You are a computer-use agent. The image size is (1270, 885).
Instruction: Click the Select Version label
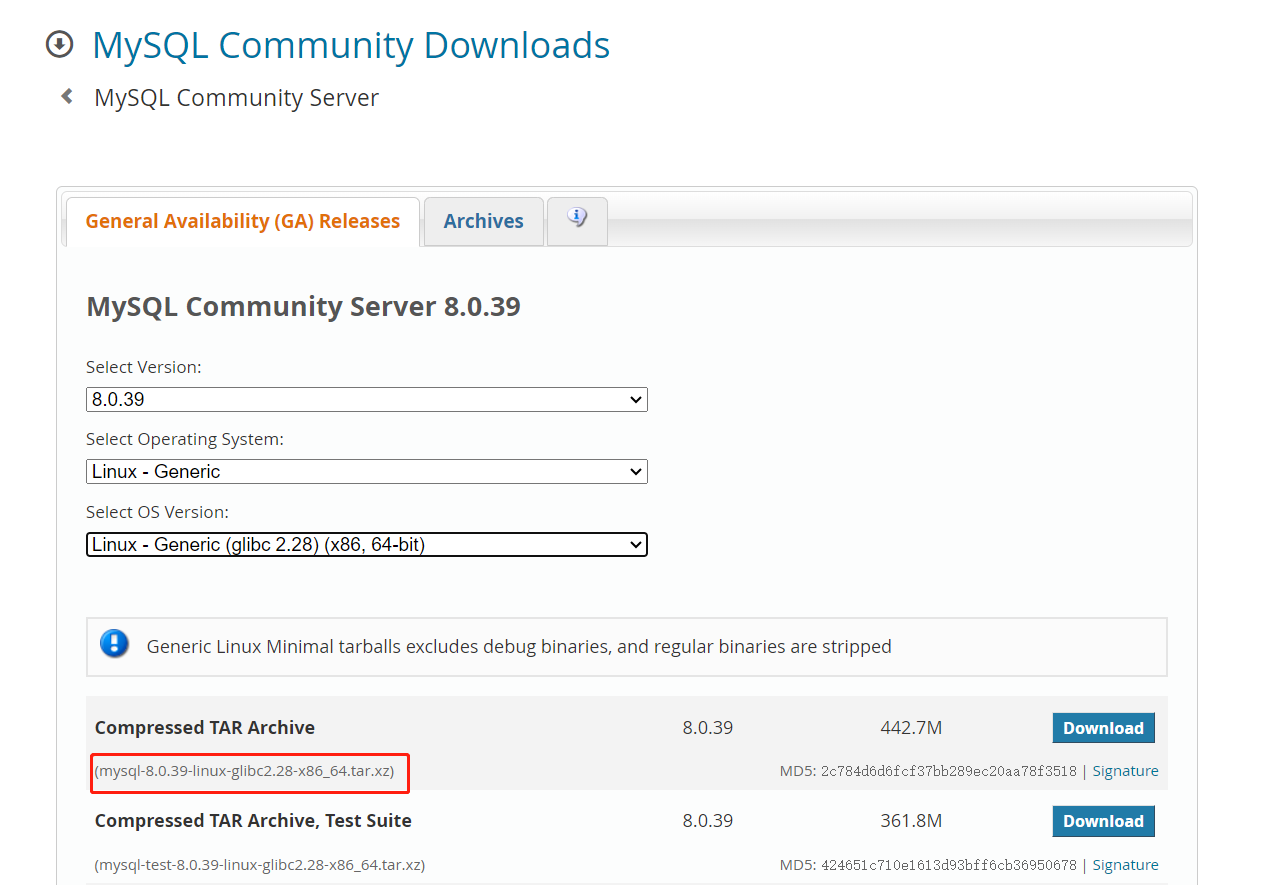coord(144,367)
